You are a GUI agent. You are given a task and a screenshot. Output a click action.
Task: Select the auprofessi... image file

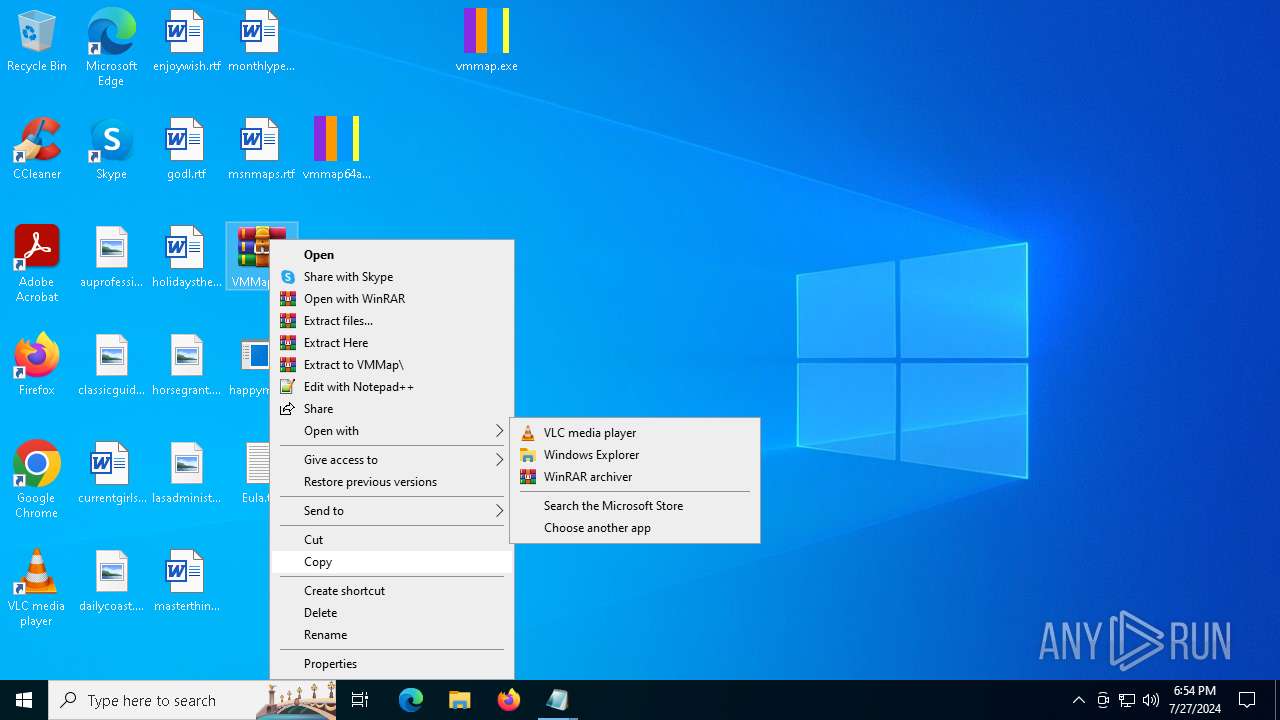111,258
